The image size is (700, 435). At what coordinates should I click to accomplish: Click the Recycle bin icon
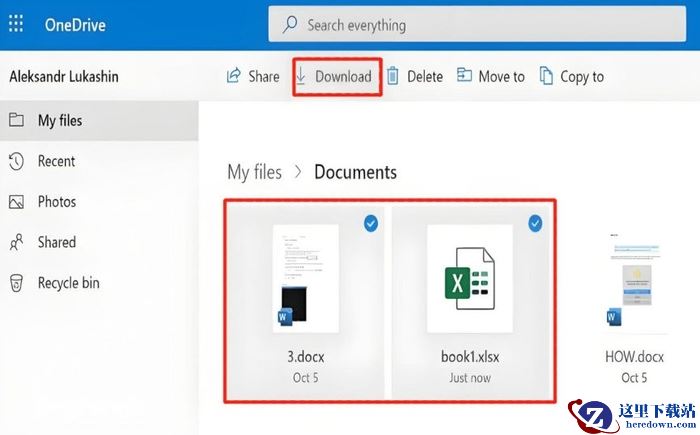[16, 283]
